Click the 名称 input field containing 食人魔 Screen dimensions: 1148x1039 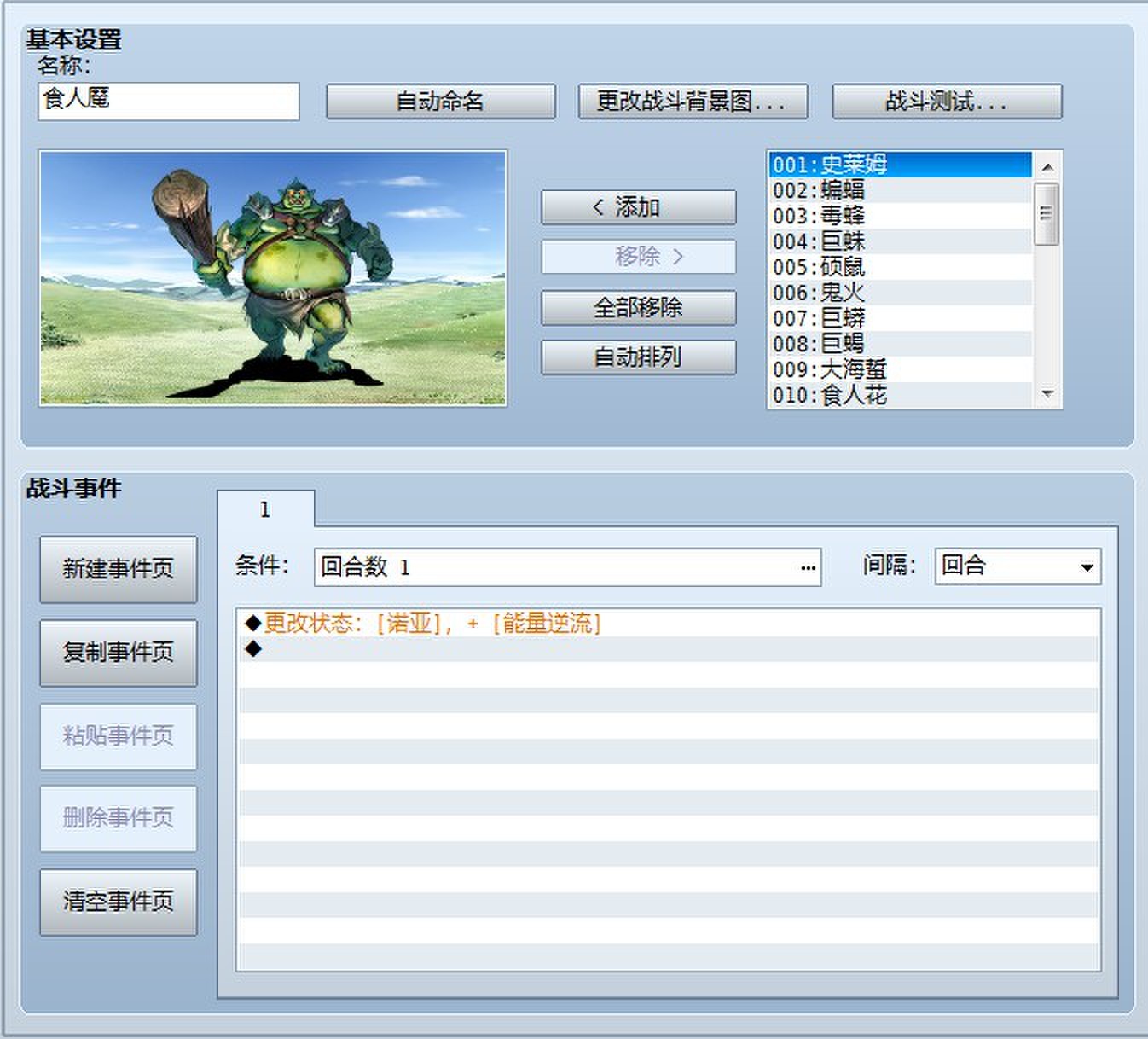pos(169,101)
